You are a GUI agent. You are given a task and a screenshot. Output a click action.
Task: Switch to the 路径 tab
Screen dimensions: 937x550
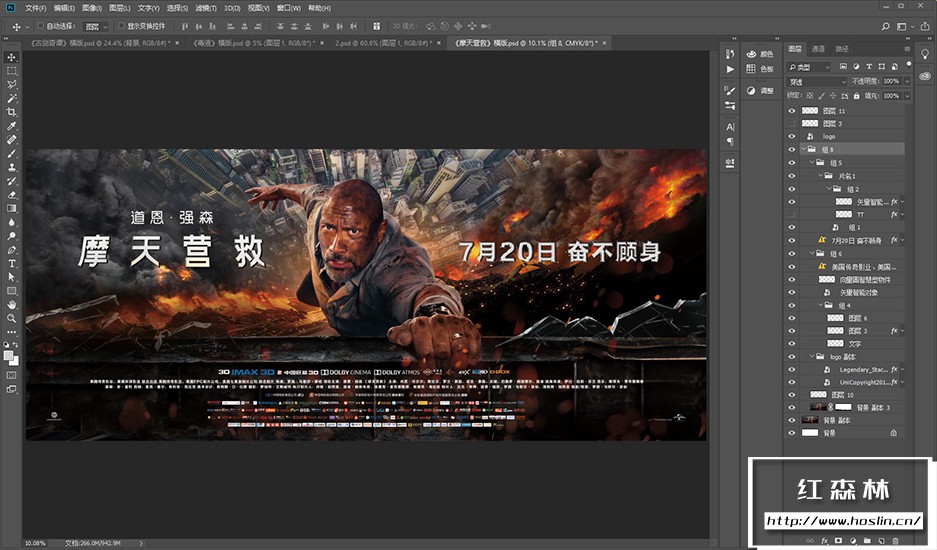coord(841,49)
